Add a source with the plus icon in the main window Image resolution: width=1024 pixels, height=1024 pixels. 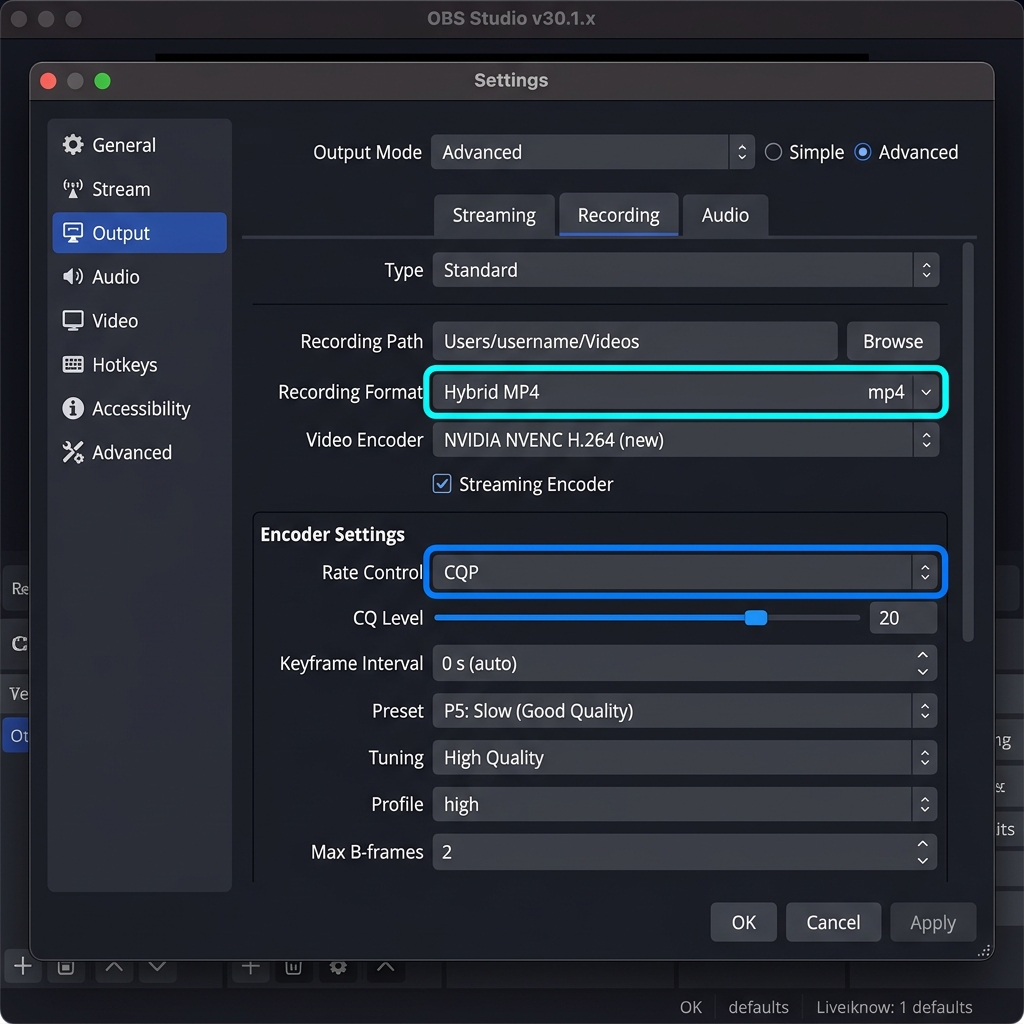[x=250, y=967]
